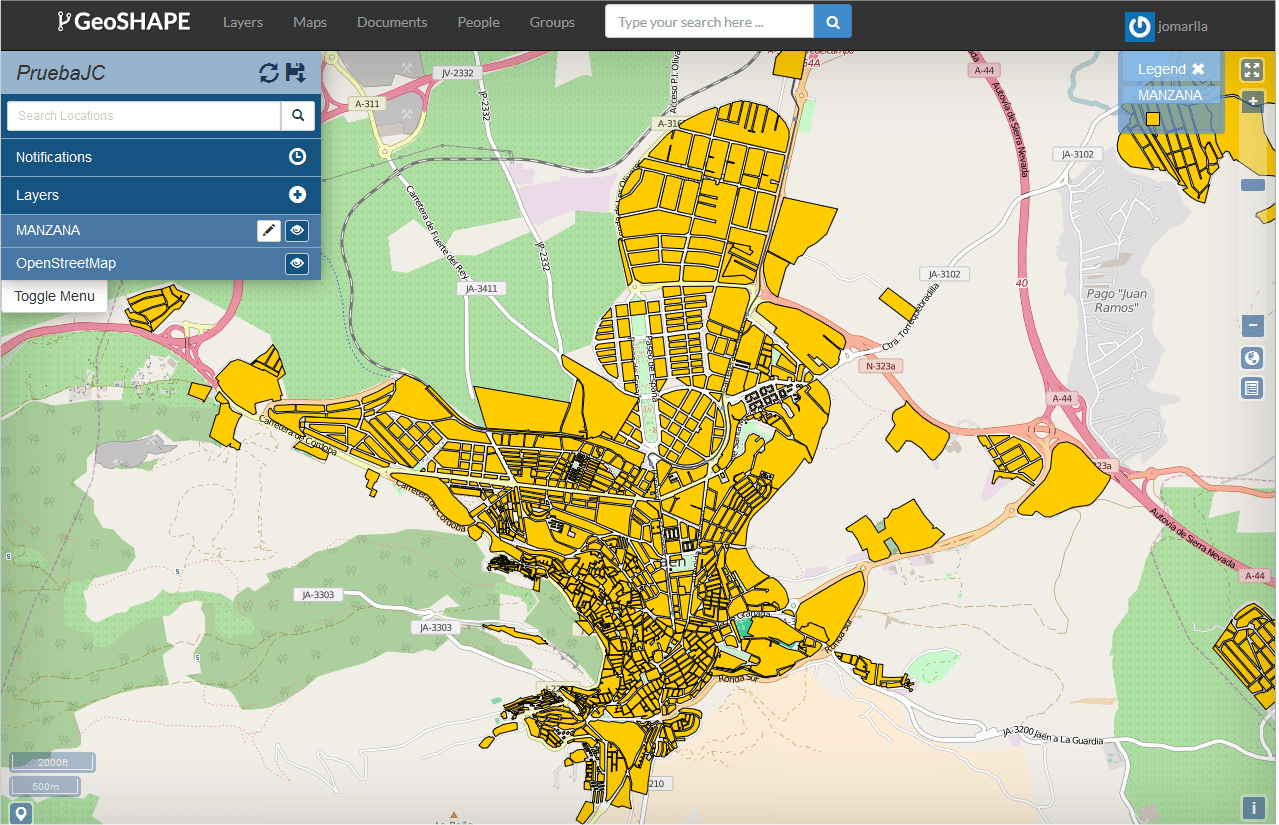Click the Toggle Menu button
Viewport: 1279px width, 825px height.
(x=55, y=297)
